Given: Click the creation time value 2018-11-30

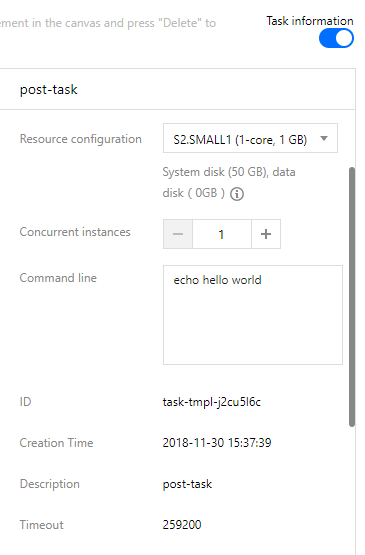Looking at the screenshot, I should (x=217, y=443).
